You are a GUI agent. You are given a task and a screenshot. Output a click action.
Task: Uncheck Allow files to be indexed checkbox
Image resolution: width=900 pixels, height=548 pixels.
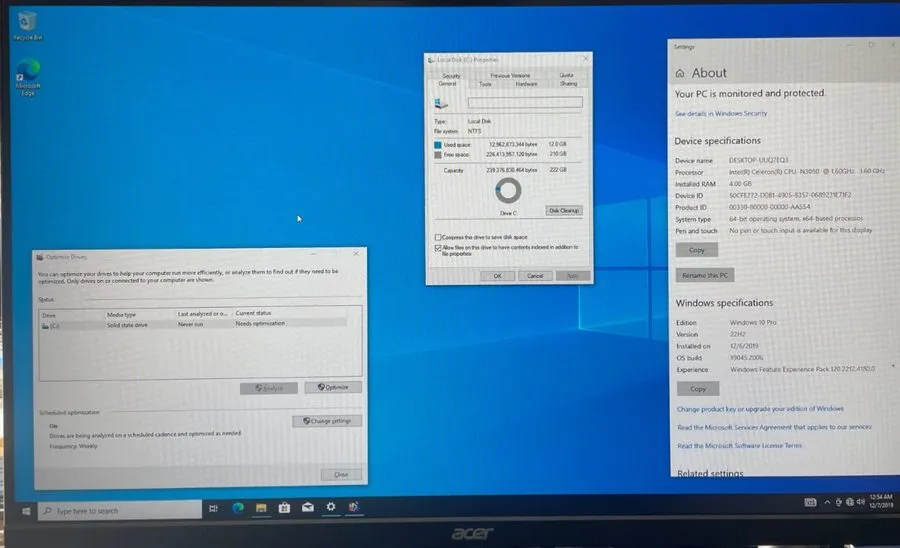(438, 248)
